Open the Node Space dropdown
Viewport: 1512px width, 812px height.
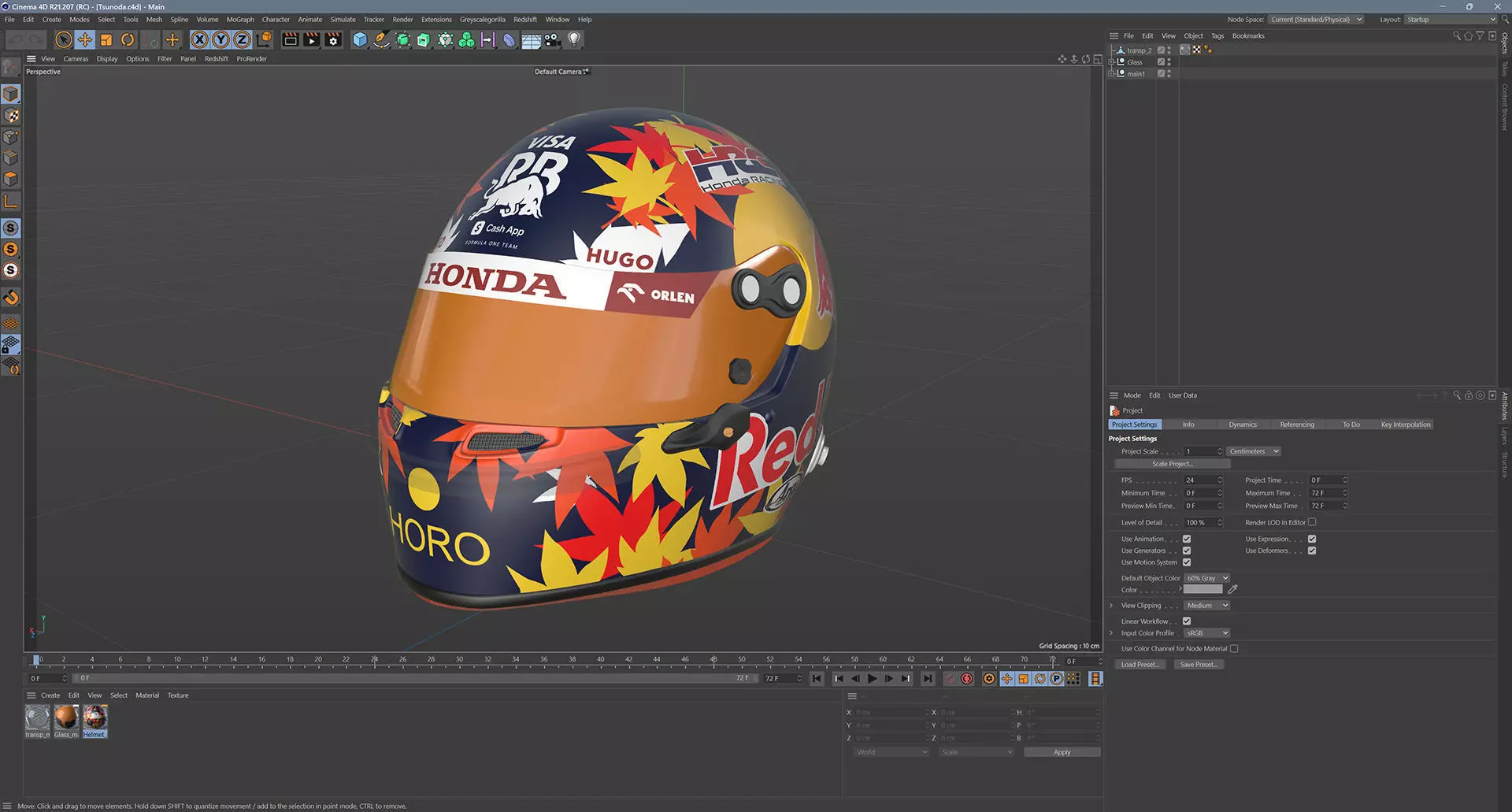pyautogui.click(x=1315, y=19)
